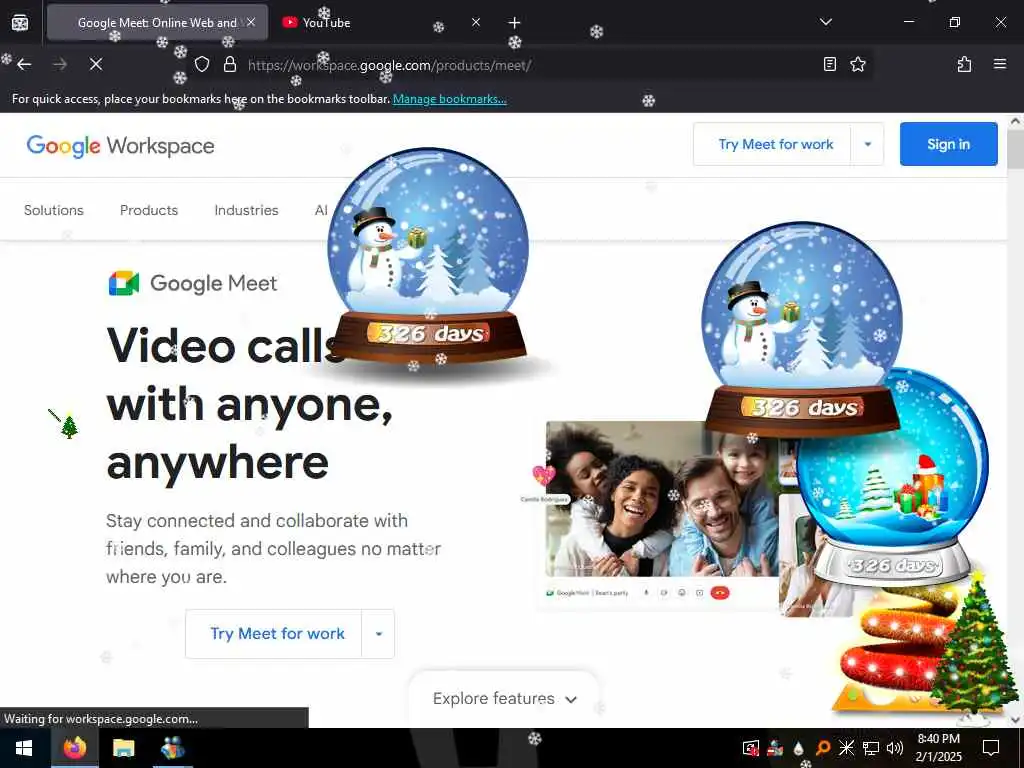Switch to the Google Meet browser tab
The width and height of the screenshot is (1024, 768).
coord(157,23)
